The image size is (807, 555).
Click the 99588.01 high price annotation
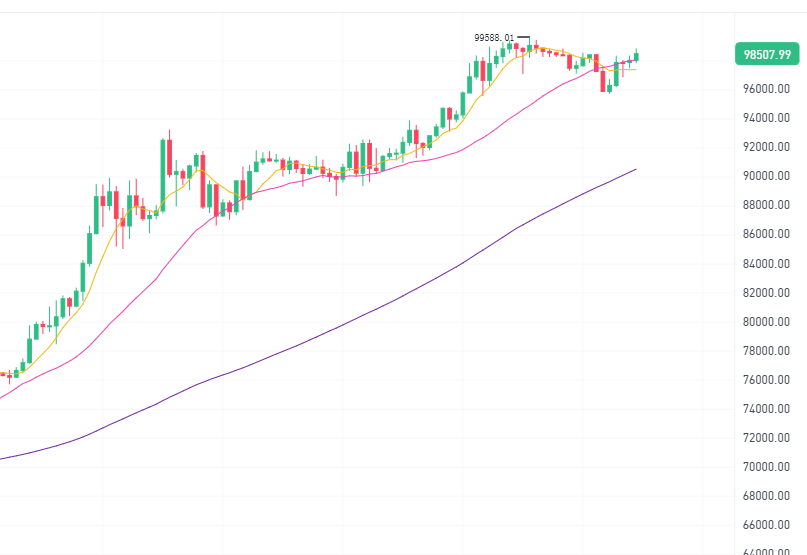click(494, 38)
